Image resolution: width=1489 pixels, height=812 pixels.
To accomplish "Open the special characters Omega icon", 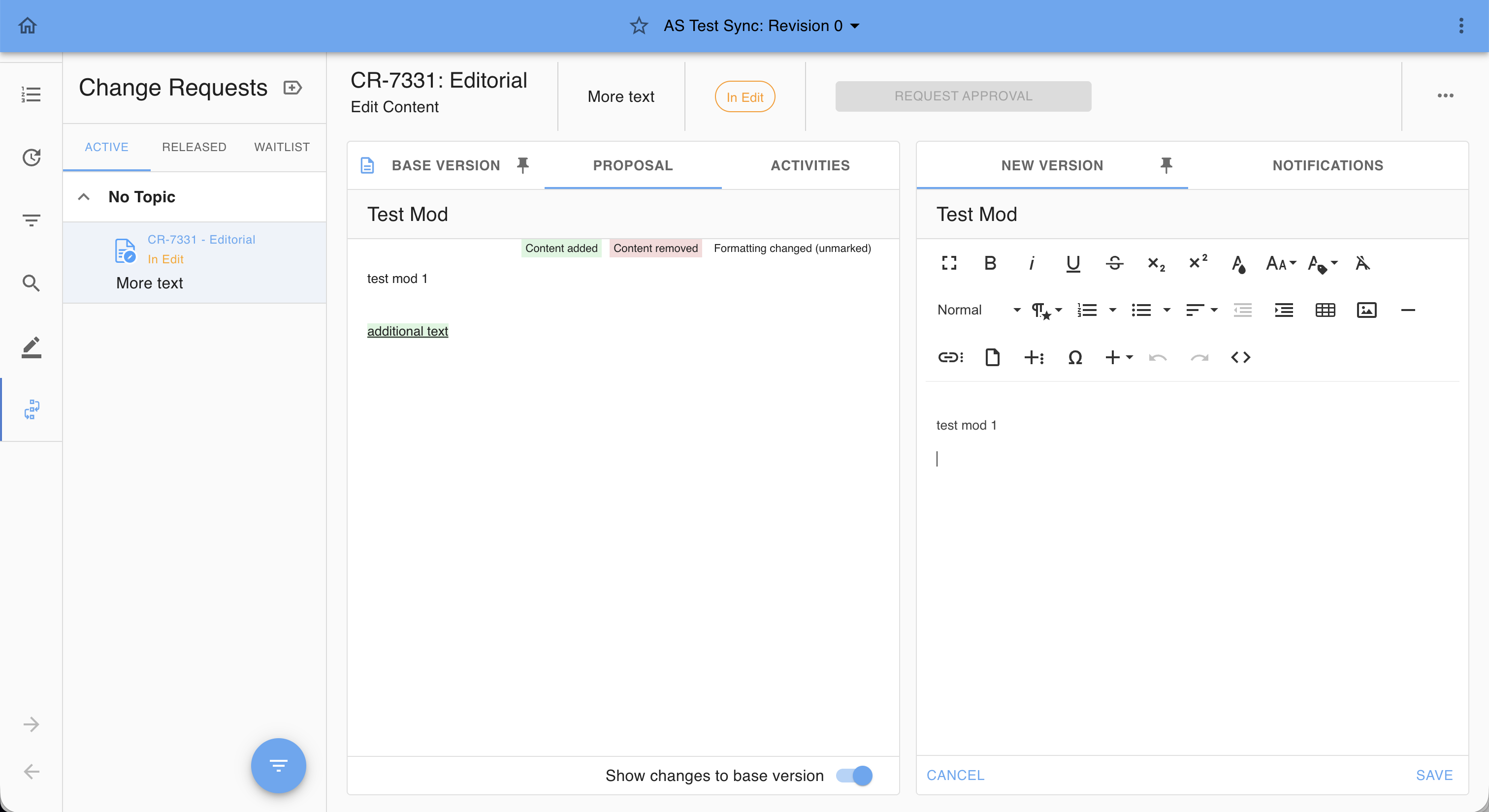I will [x=1074, y=357].
